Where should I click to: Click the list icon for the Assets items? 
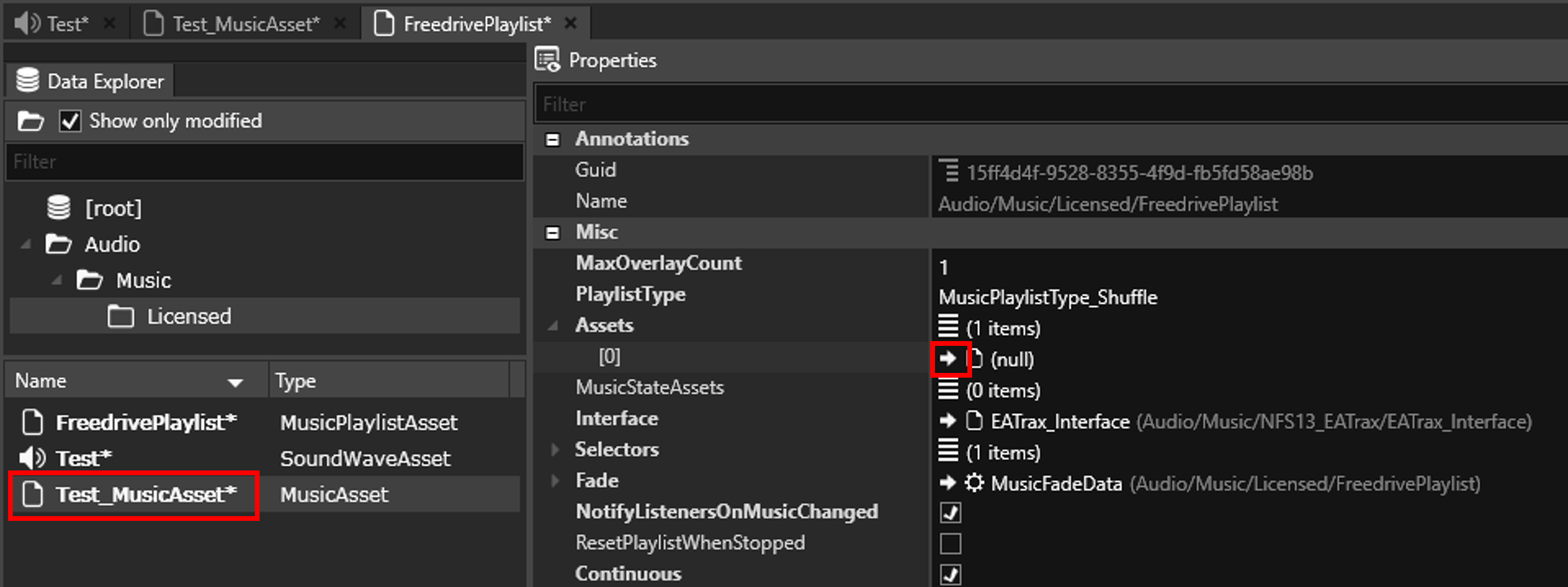(x=948, y=327)
